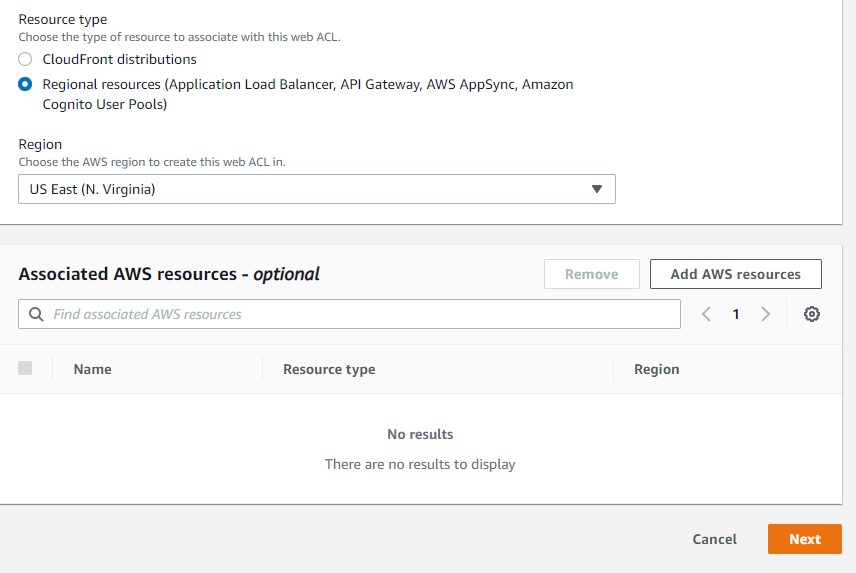Click page number 1 in pagination
Image resolution: width=856 pixels, height=573 pixels.
tap(736, 314)
